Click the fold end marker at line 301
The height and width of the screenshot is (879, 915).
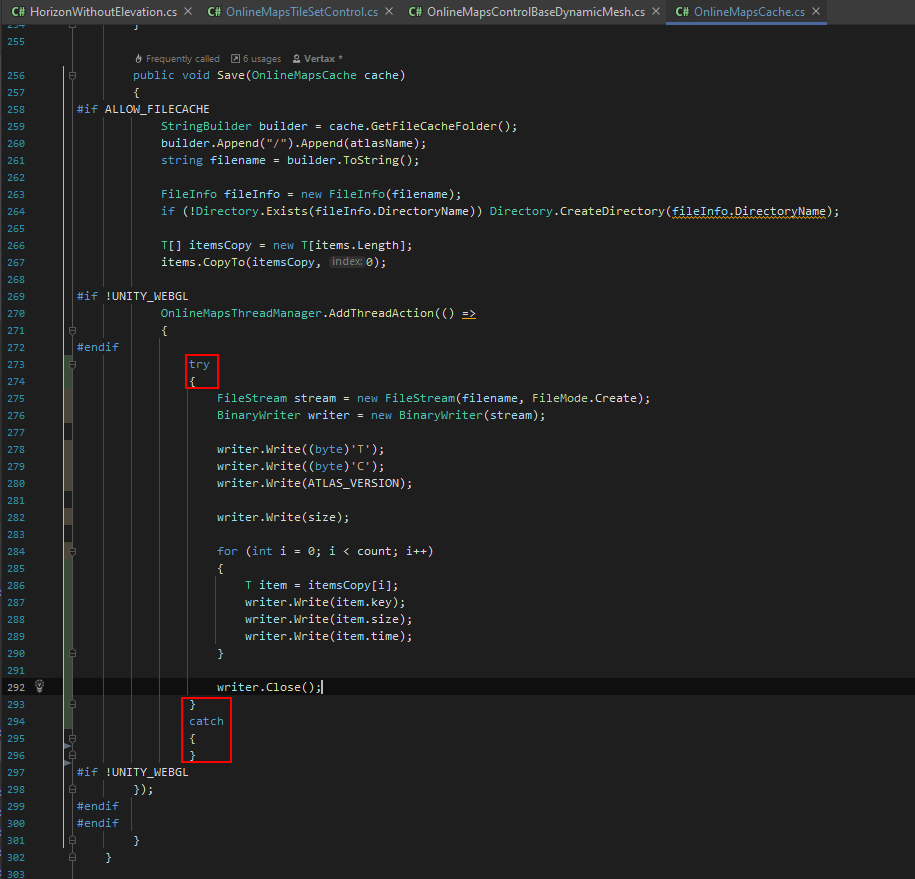[x=72, y=840]
